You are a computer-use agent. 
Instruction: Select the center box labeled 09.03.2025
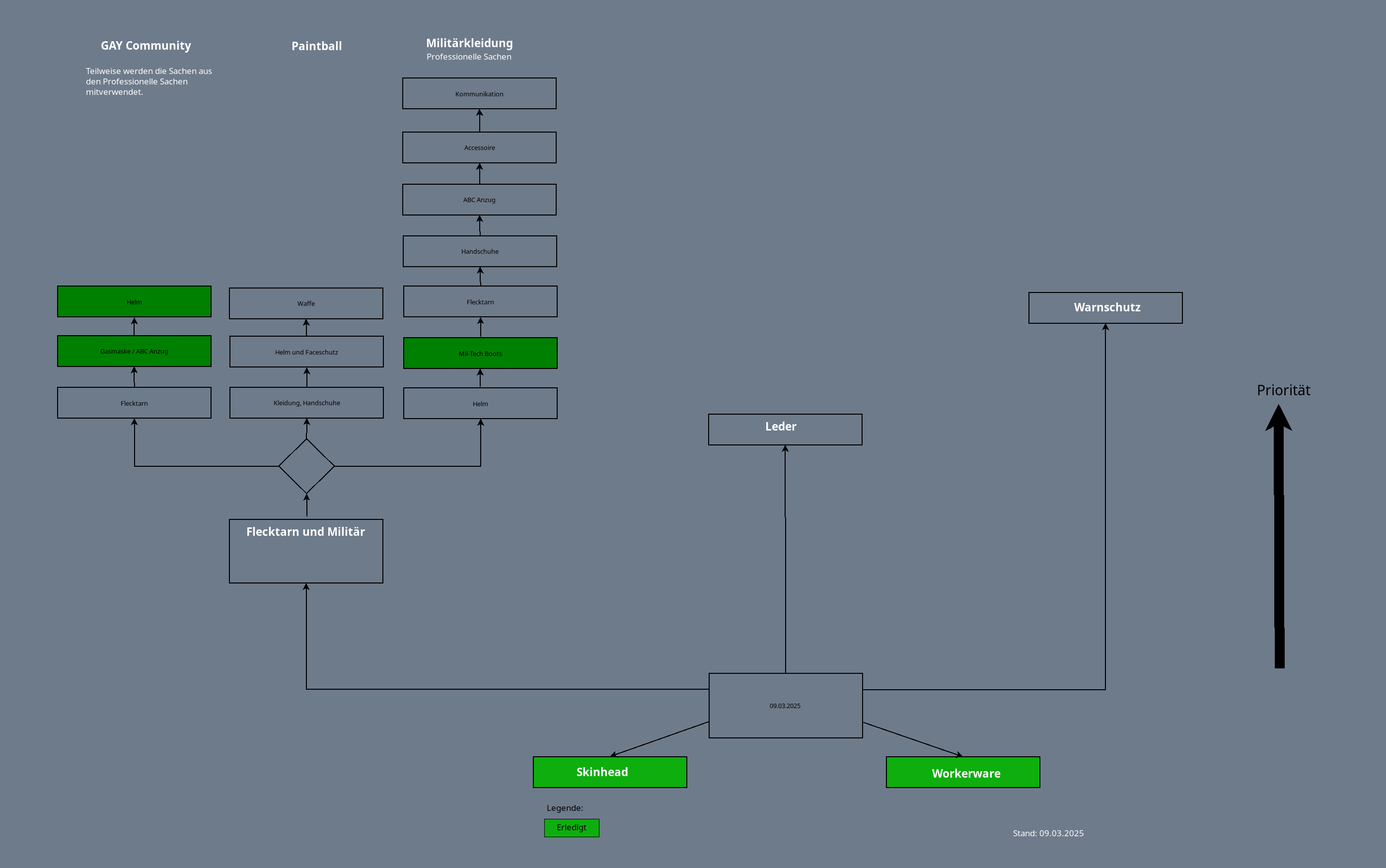pyautogui.click(x=785, y=706)
